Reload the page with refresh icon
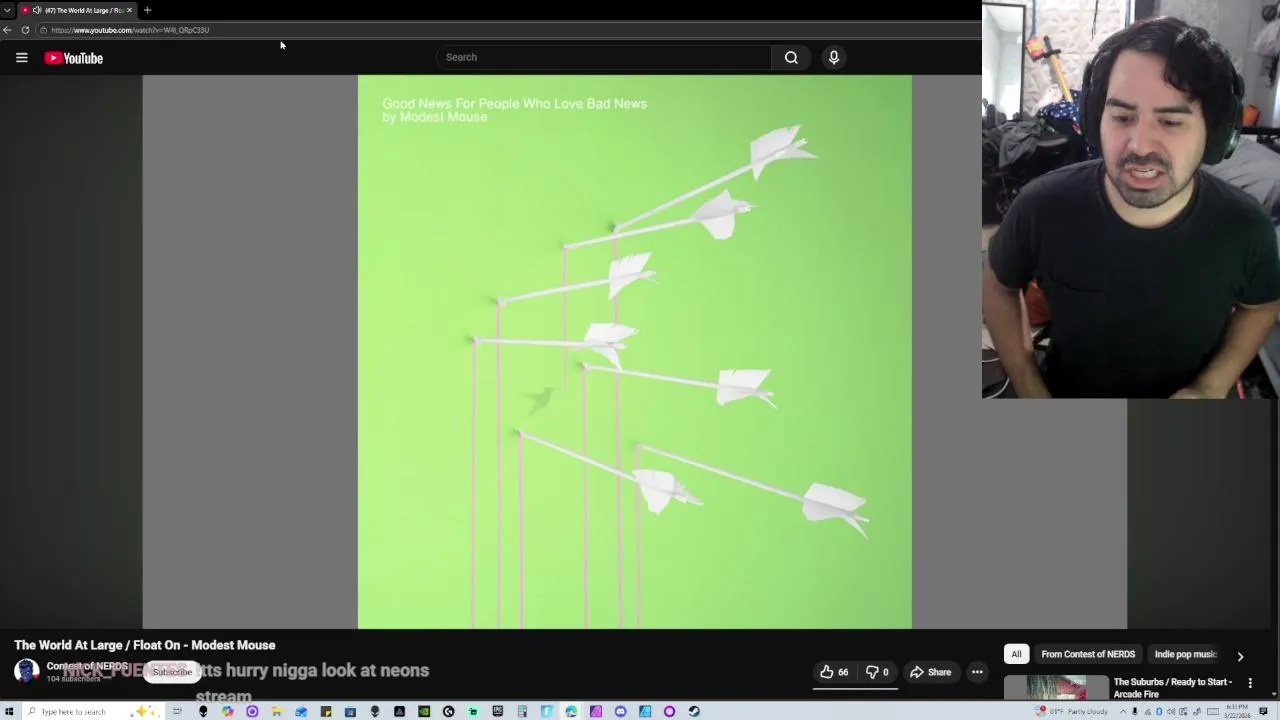 click(25, 30)
